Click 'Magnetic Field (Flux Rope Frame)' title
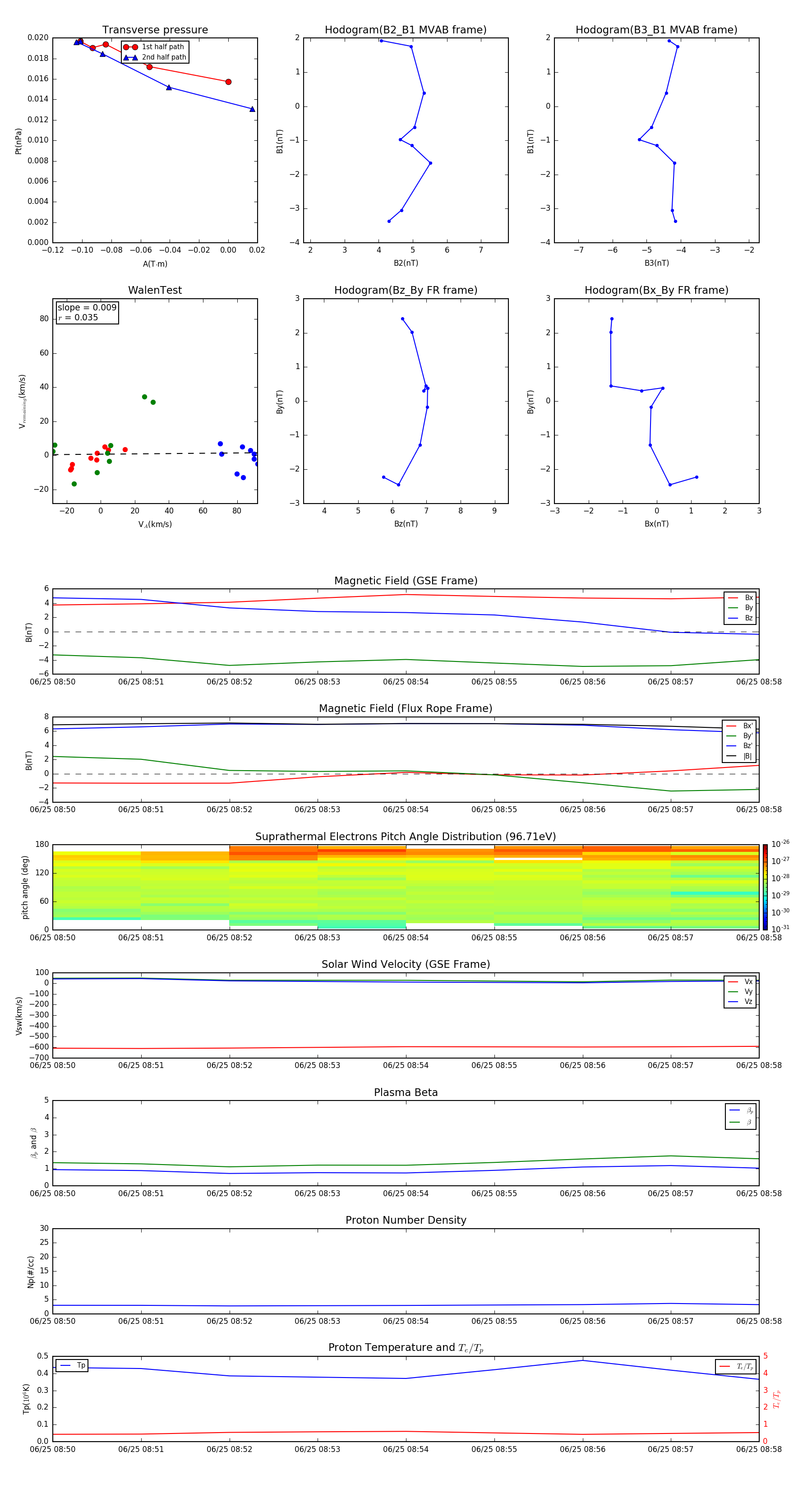 click(406, 709)
